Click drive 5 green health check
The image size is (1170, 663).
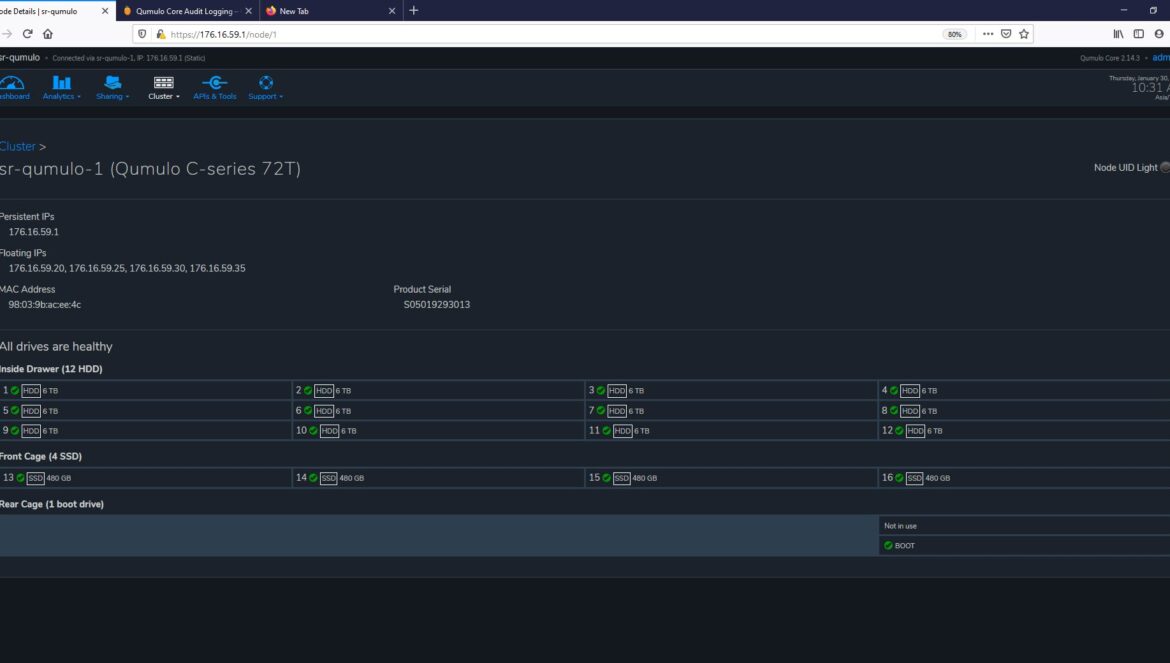(15, 411)
